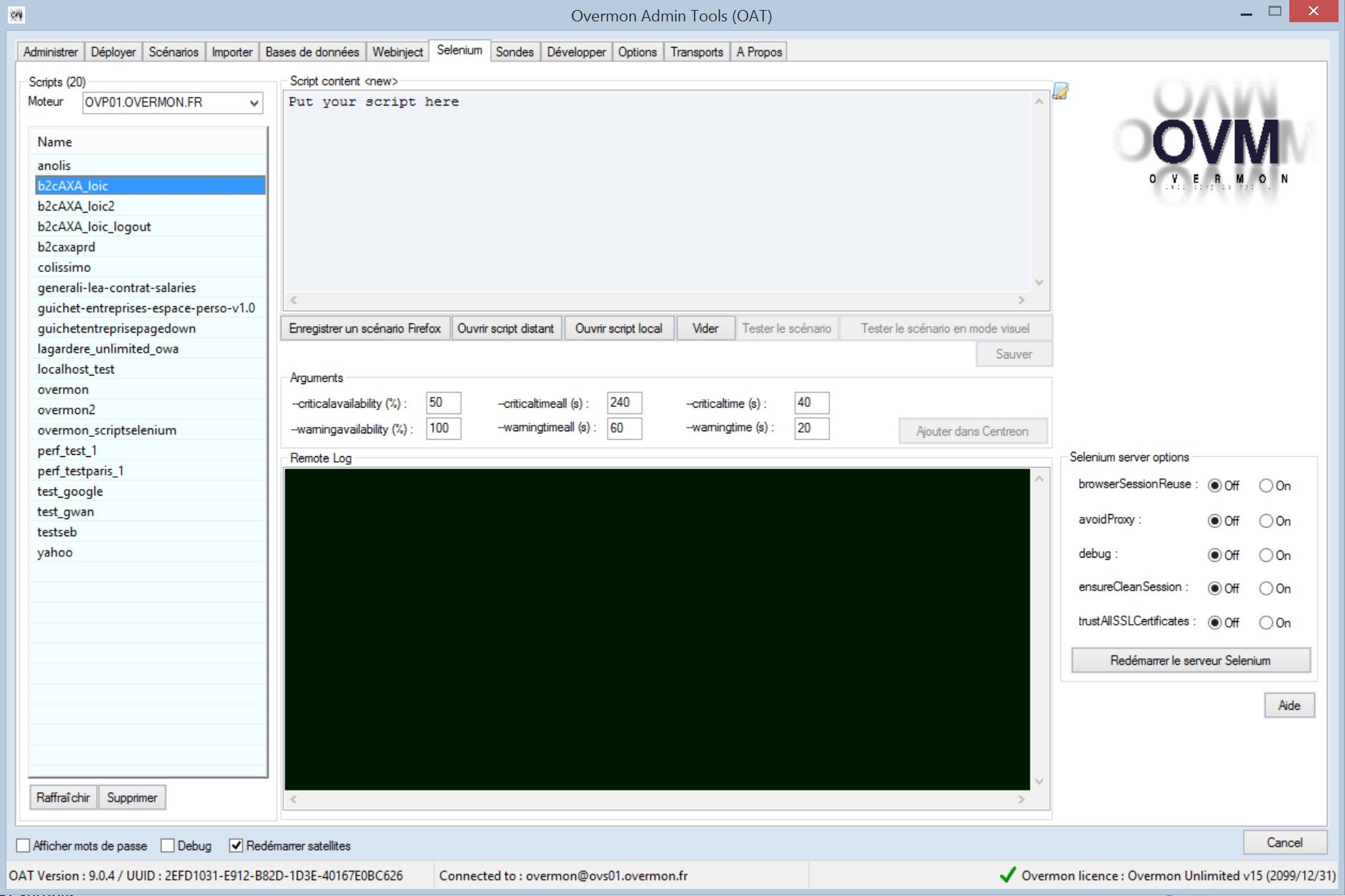The width and height of the screenshot is (1345, 896).
Task: Set browserSessionReuse to On
Action: pyautogui.click(x=1266, y=485)
